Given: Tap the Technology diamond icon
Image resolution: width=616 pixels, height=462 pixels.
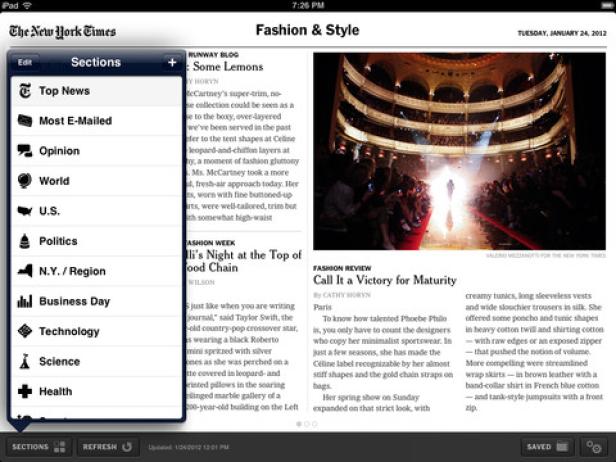Looking at the screenshot, I should (x=25, y=331).
